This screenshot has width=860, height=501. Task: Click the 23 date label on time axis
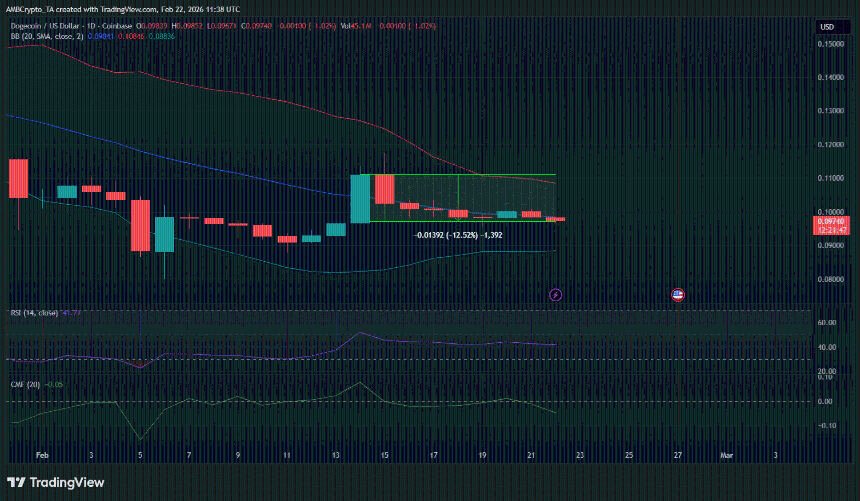580,455
